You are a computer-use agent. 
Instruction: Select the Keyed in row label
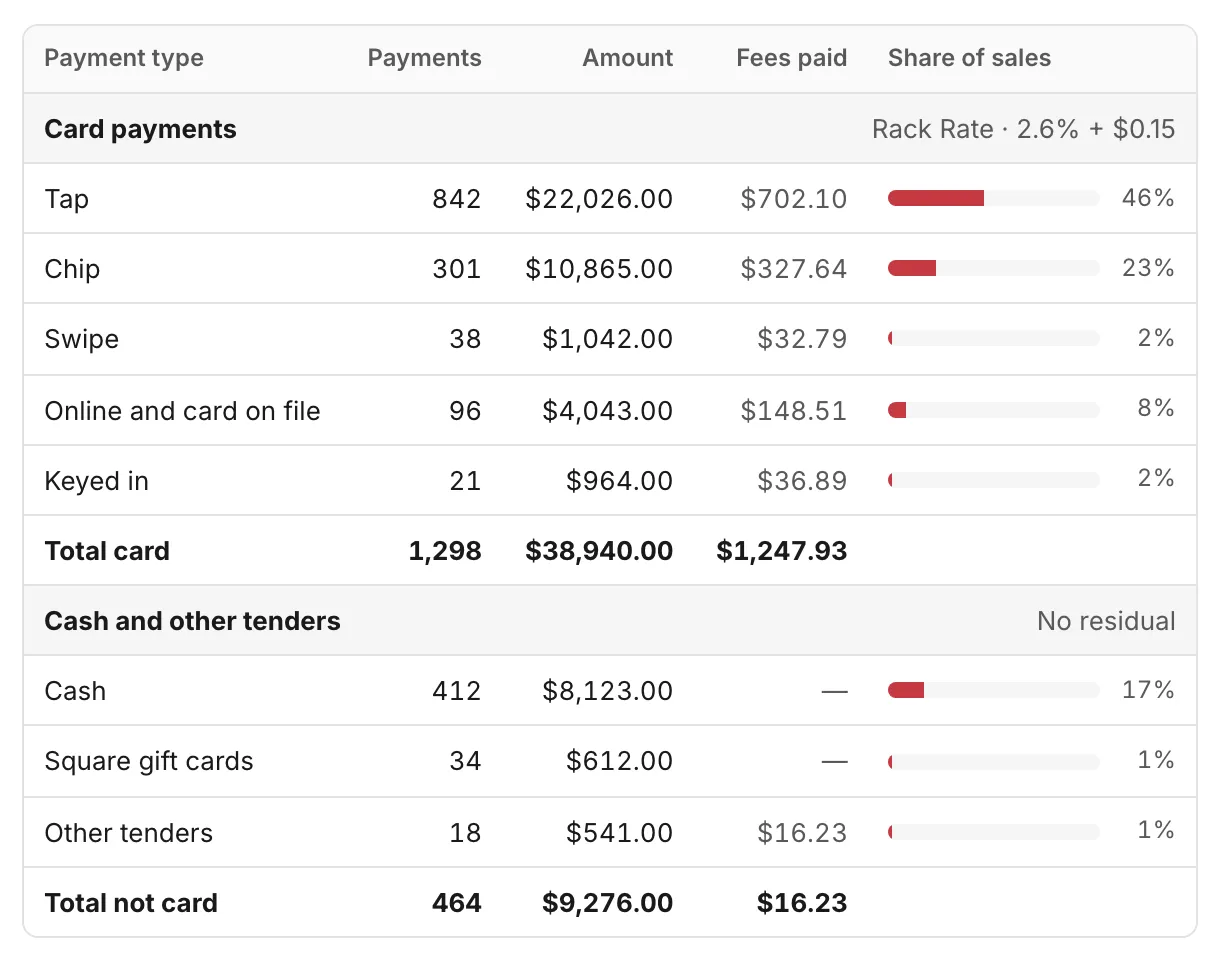tap(97, 481)
